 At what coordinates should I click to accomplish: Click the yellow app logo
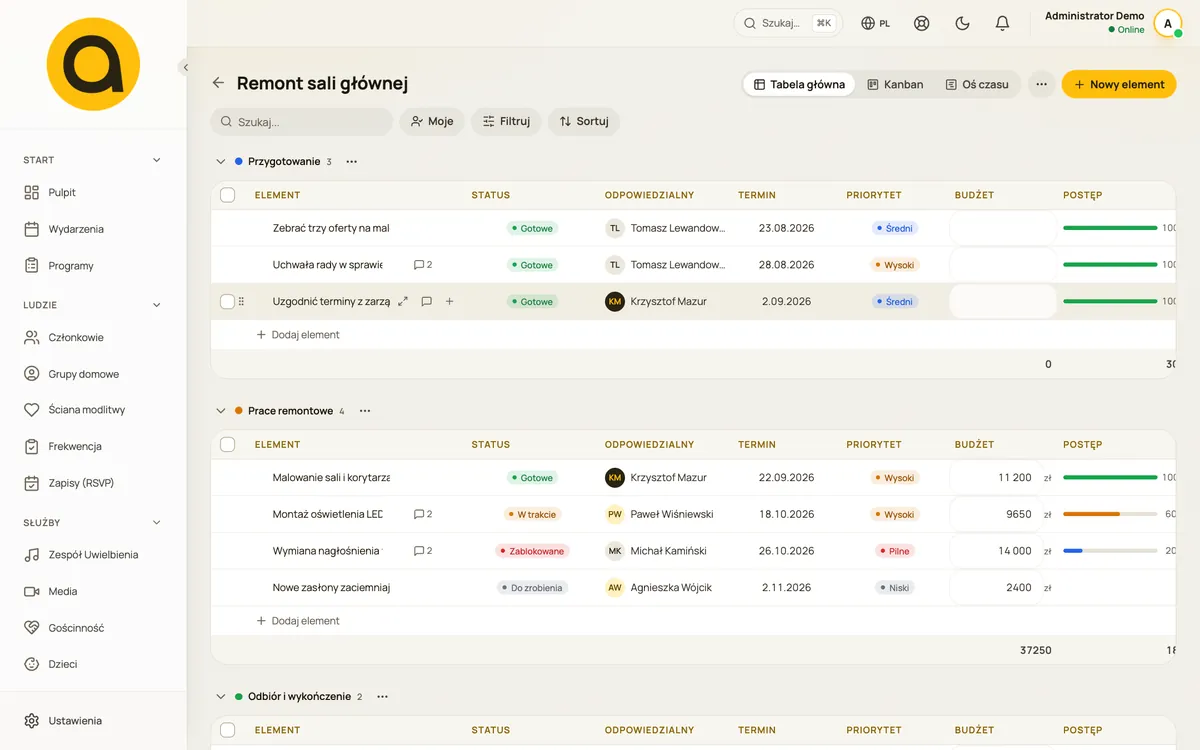[x=93, y=64]
